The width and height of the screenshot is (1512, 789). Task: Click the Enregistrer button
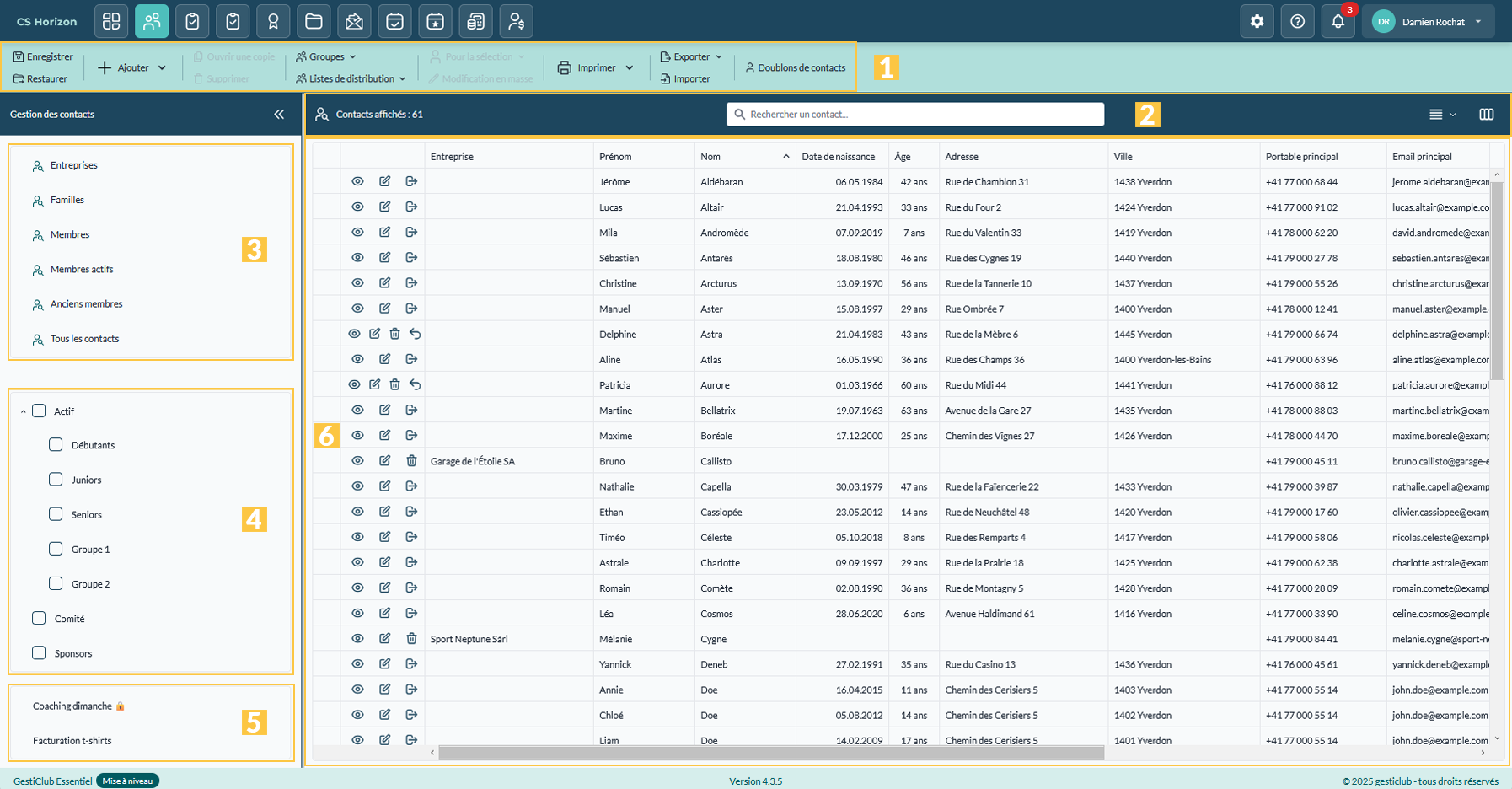point(43,56)
